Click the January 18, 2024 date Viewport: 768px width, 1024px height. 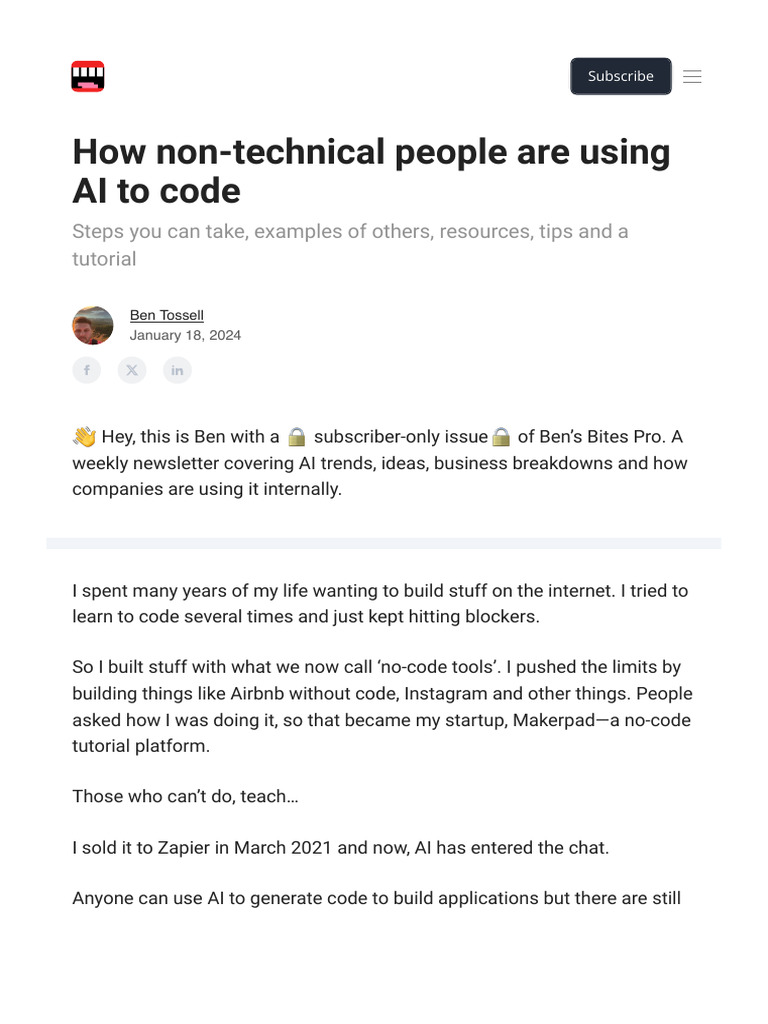click(x=185, y=336)
